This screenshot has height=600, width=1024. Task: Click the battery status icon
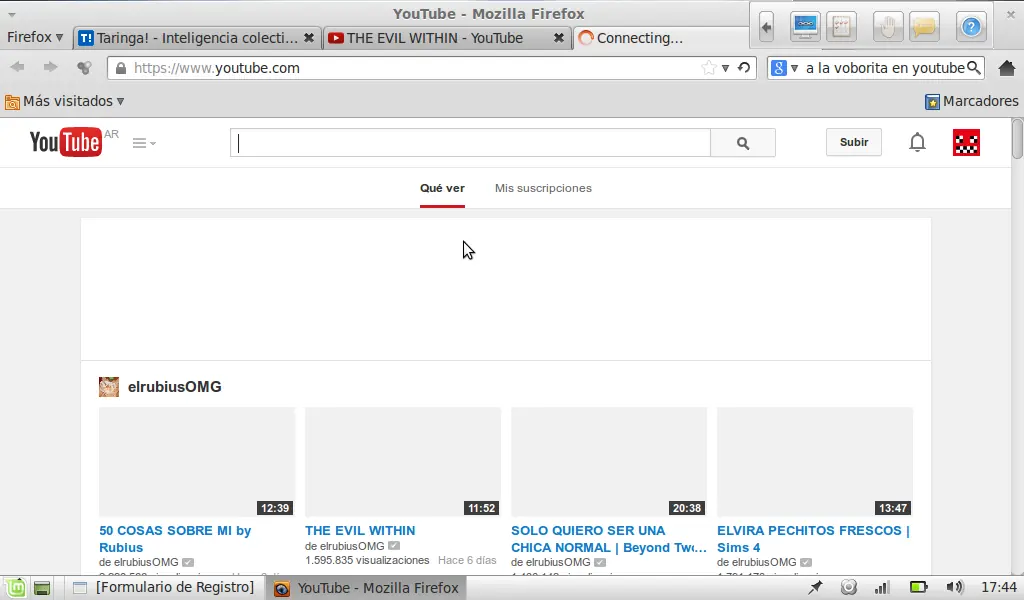coord(918,588)
